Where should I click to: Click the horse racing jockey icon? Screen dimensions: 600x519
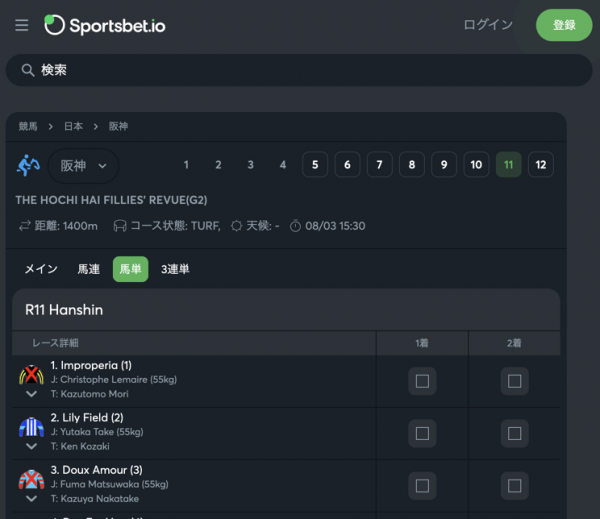pyautogui.click(x=29, y=165)
